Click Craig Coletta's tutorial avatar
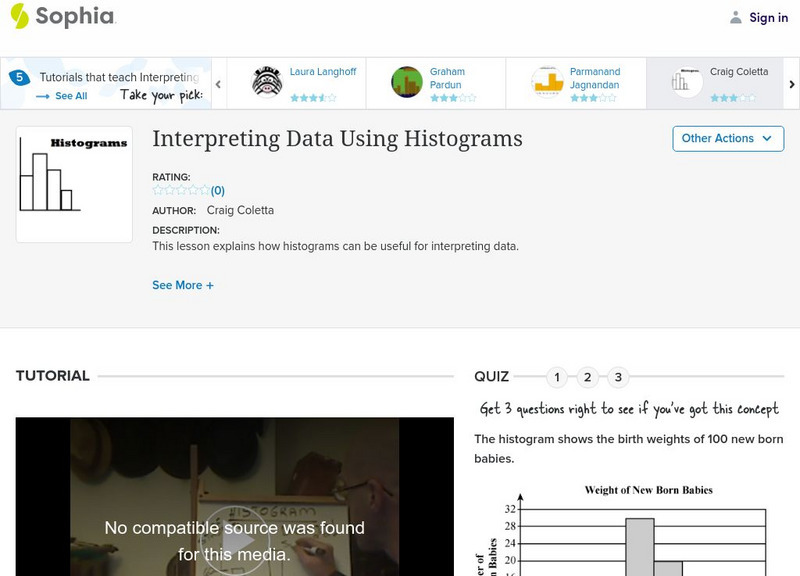The height and width of the screenshot is (576, 800). (x=687, y=82)
